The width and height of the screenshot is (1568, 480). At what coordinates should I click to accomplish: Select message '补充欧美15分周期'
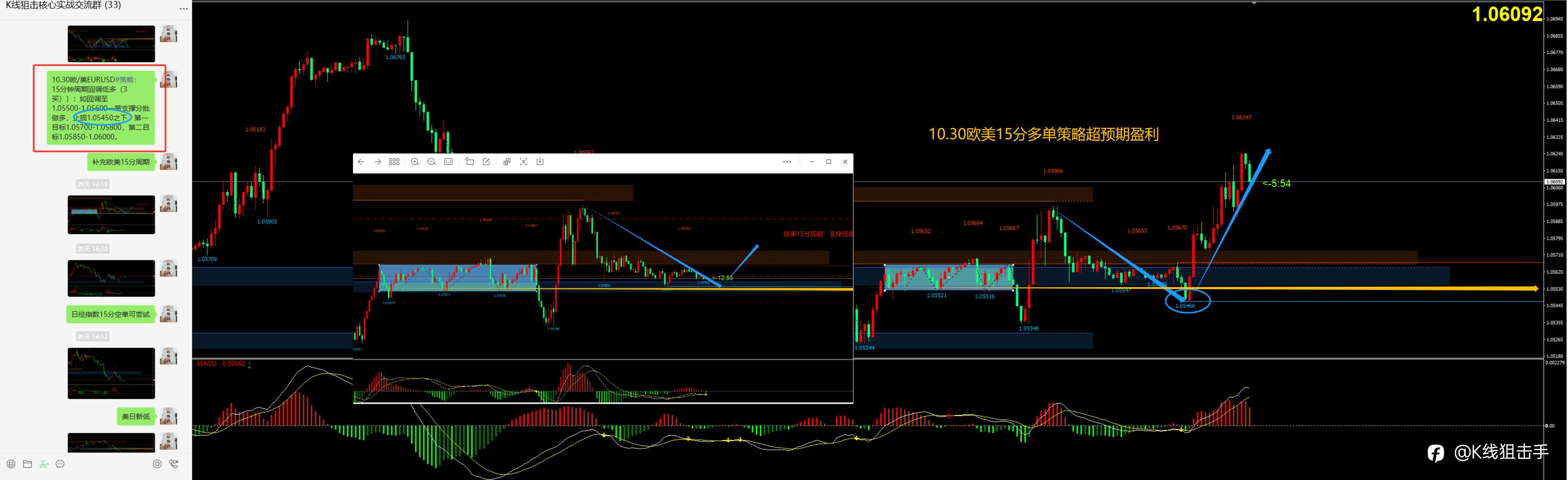tap(120, 162)
